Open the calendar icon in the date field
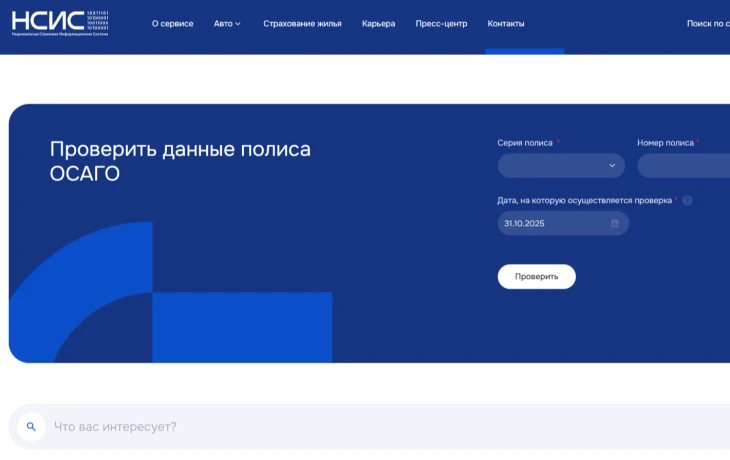The width and height of the screenshot is (730, 460). (x=615, y=223)
